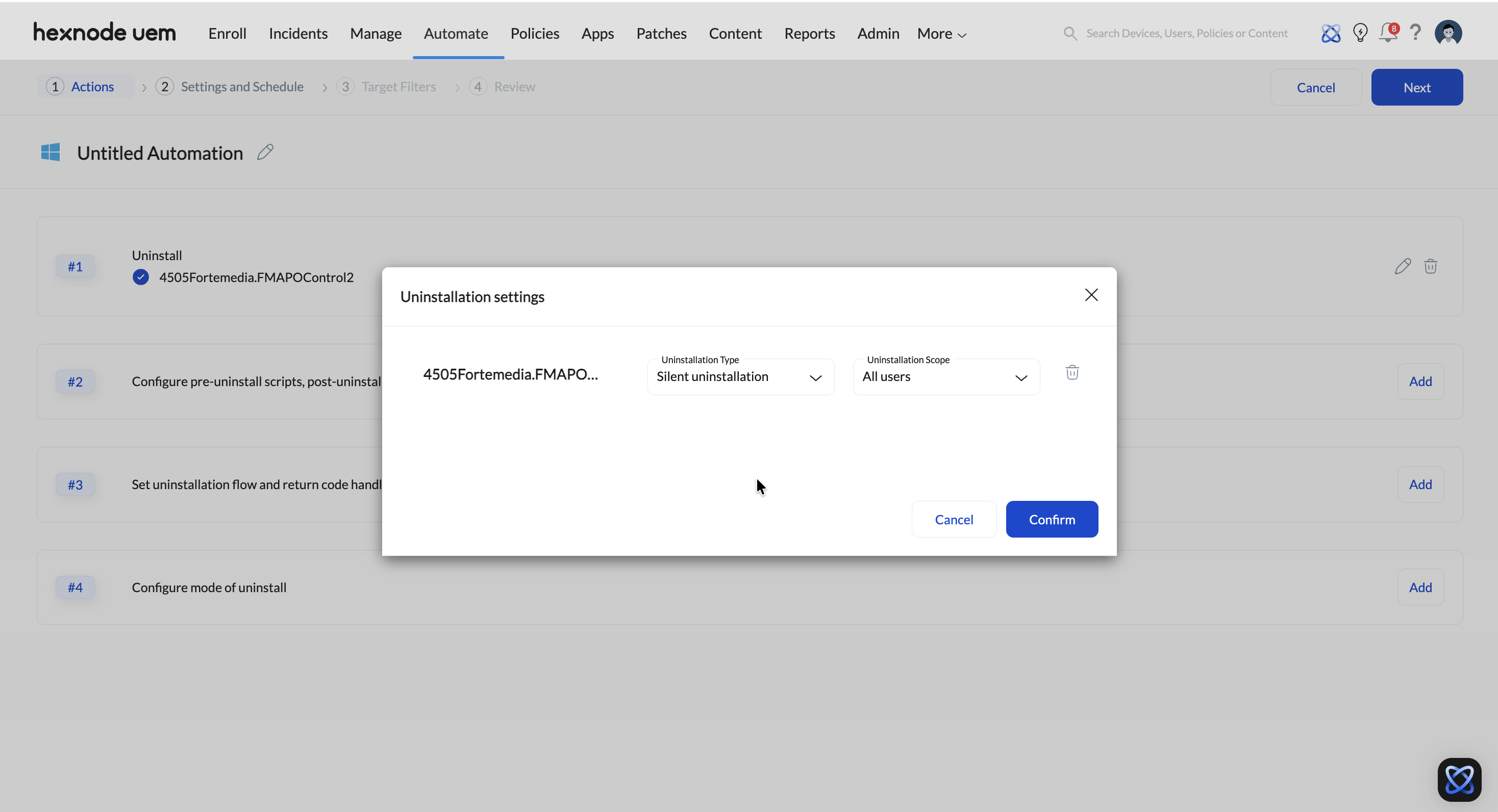The height and width of the screenshot is (812, 1498).
Task: Open the Reports menu item
Action: tap(809, 34)
